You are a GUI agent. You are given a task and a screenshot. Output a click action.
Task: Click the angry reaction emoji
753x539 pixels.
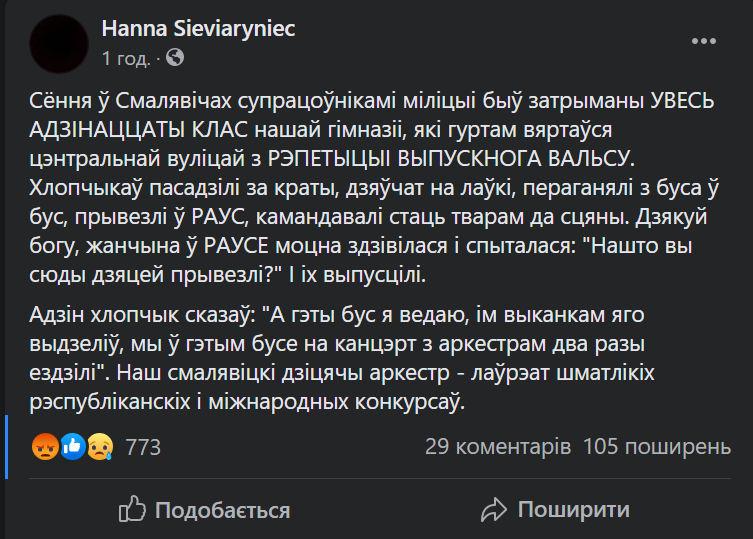click(x=45, y=446)
